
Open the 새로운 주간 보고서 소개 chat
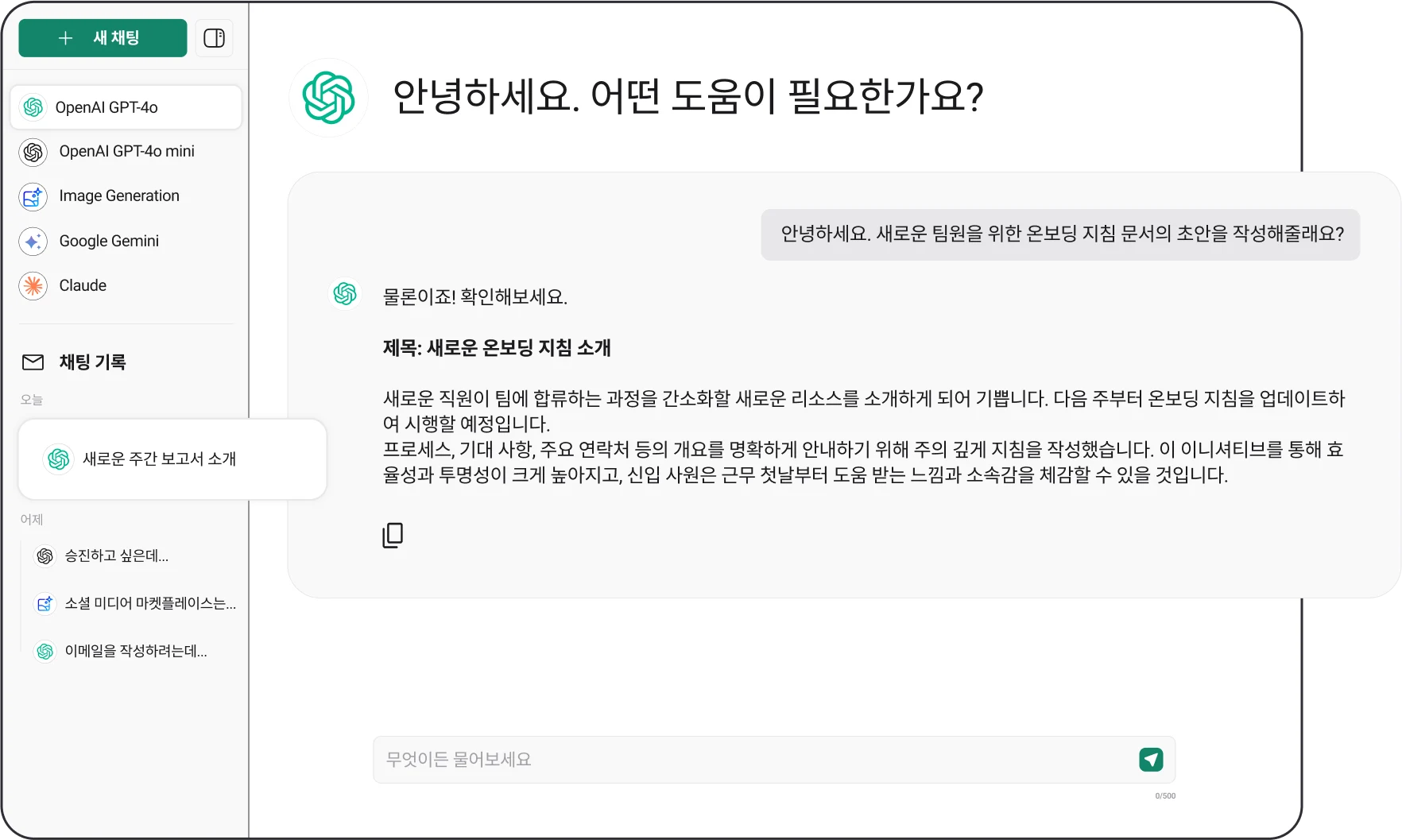click(x=172, y=459)
